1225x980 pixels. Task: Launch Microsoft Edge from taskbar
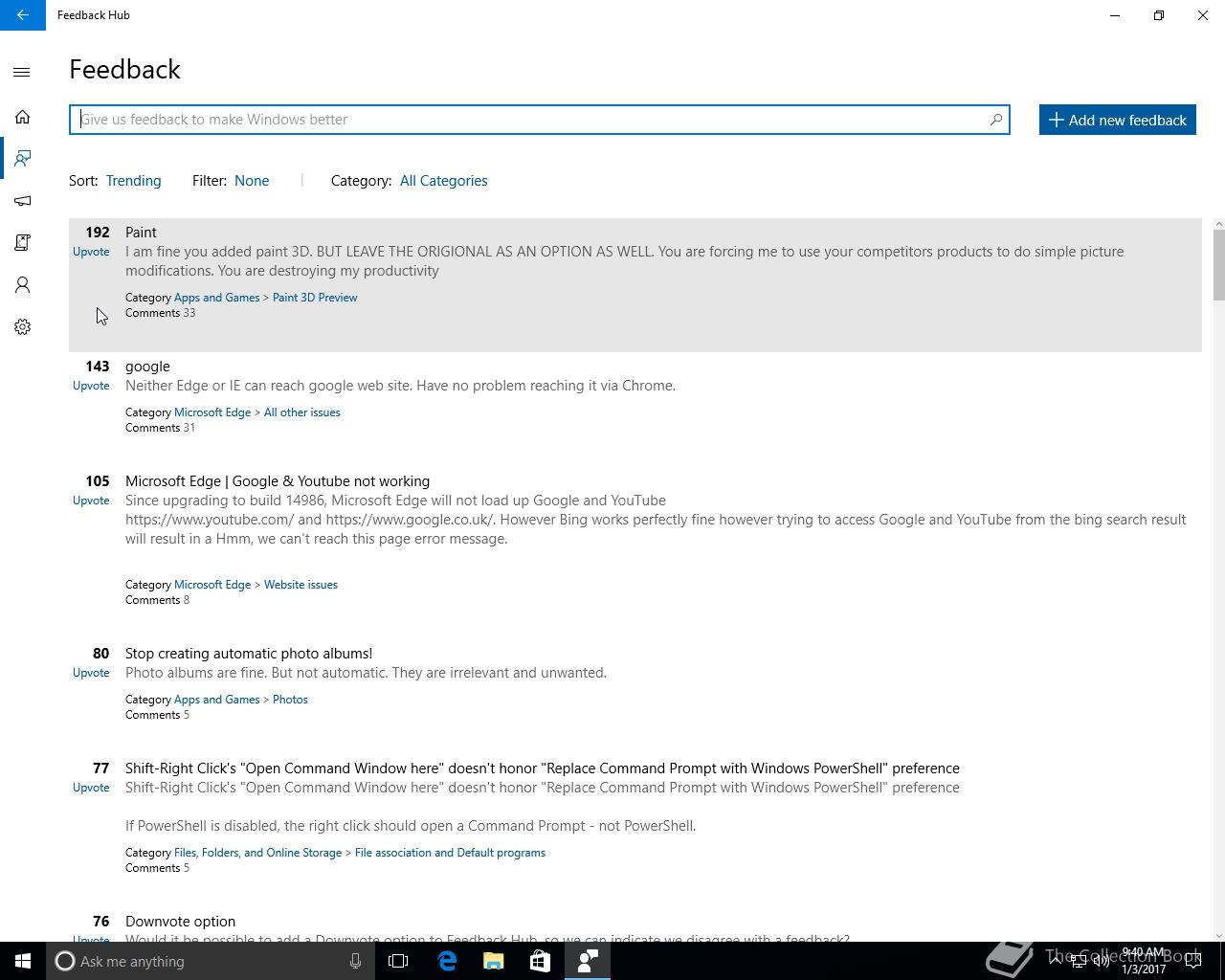pos(446,961)
